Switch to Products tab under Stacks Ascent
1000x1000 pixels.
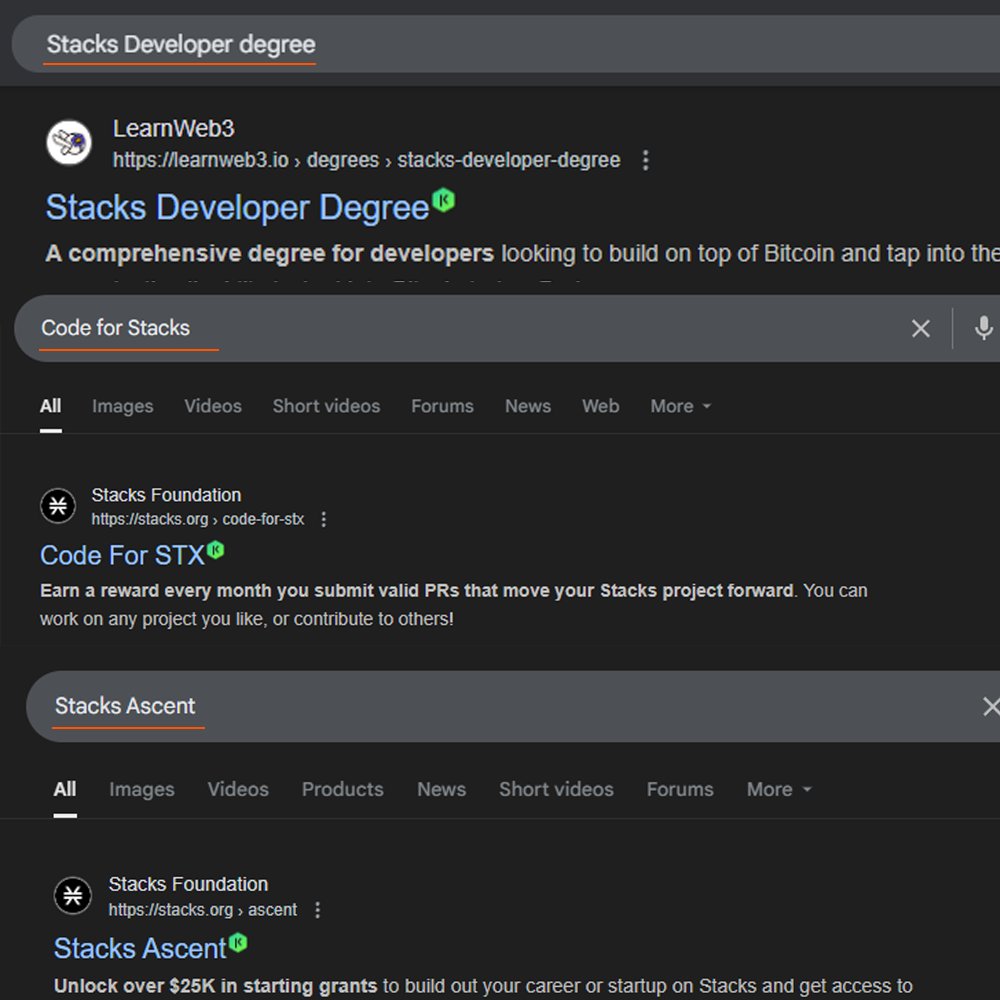(342, 790)
